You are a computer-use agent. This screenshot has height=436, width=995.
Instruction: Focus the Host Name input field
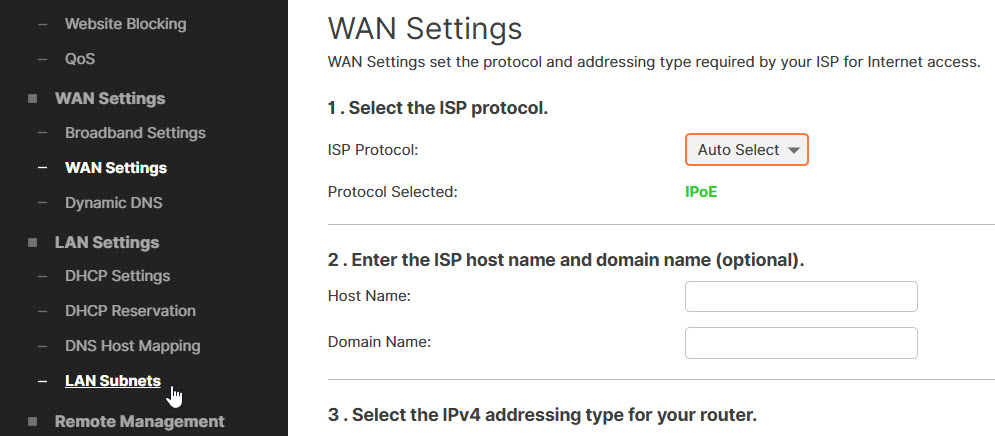point(800,297)
